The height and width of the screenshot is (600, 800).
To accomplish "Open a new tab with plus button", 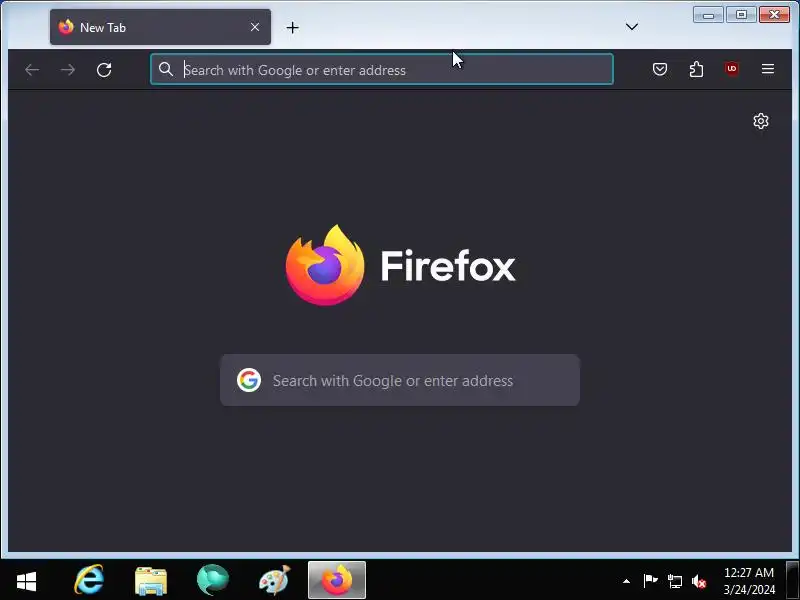I will click(x=292, y=28).
